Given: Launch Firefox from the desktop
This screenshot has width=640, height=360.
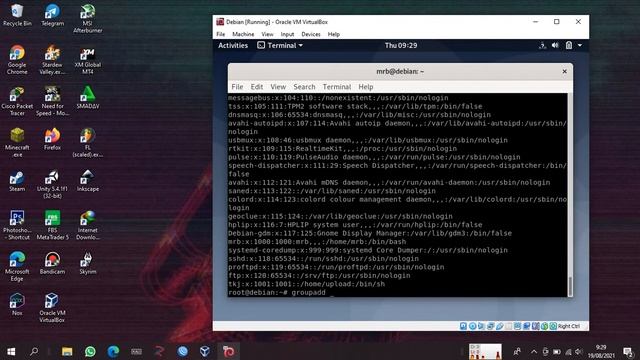Looking at the screenshot, I should pyautogui.click(x=52, y=139).
